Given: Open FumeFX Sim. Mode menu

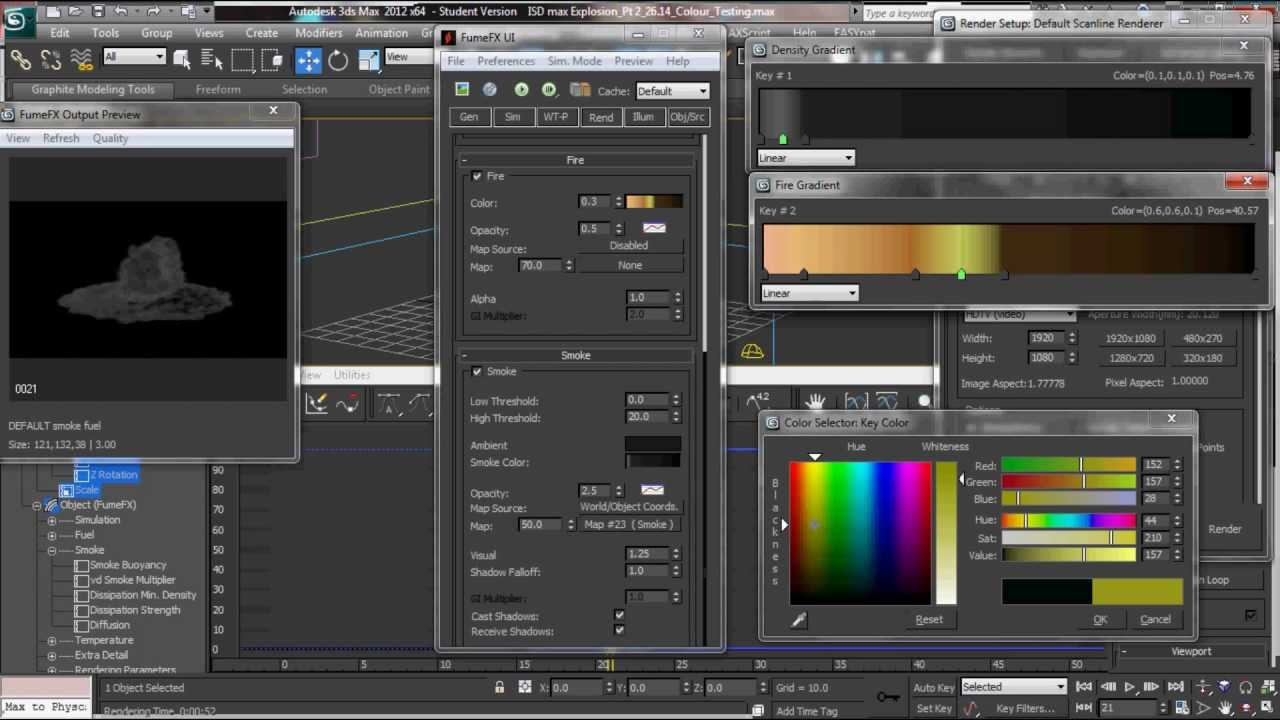Looking at the screenshot, I should point(574,61).
